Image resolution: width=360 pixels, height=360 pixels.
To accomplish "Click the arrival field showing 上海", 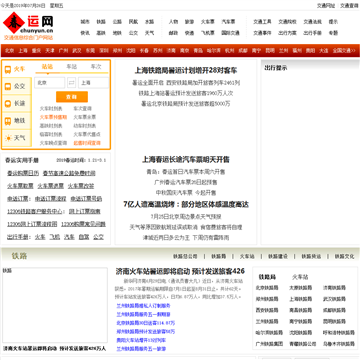I will point(93,83).
